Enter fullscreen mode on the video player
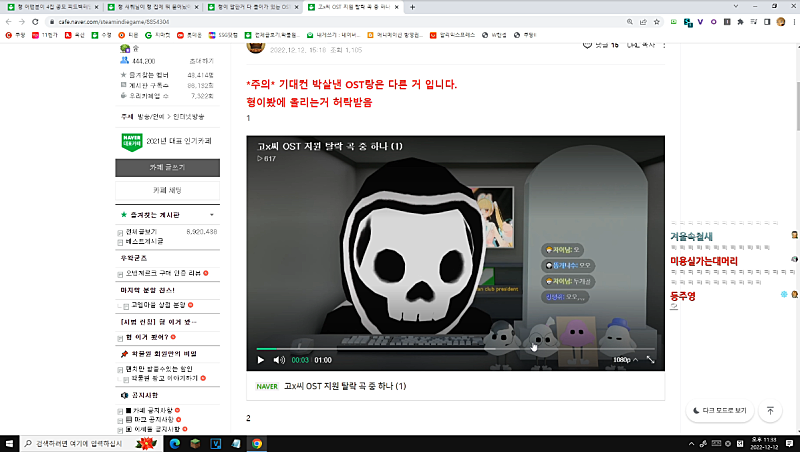The image size is (800, 452). (x=651, y=360)
